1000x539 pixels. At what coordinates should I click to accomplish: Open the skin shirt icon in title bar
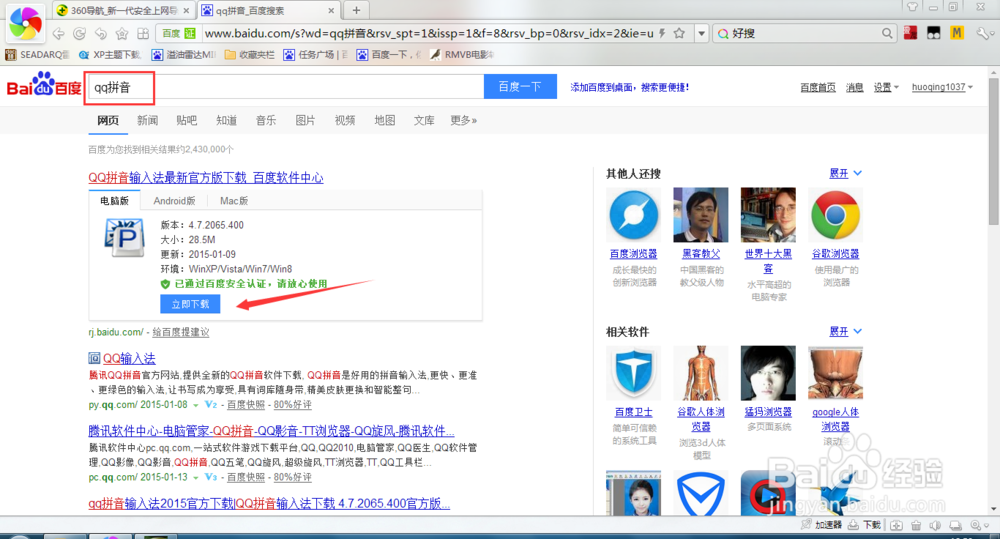912,7
